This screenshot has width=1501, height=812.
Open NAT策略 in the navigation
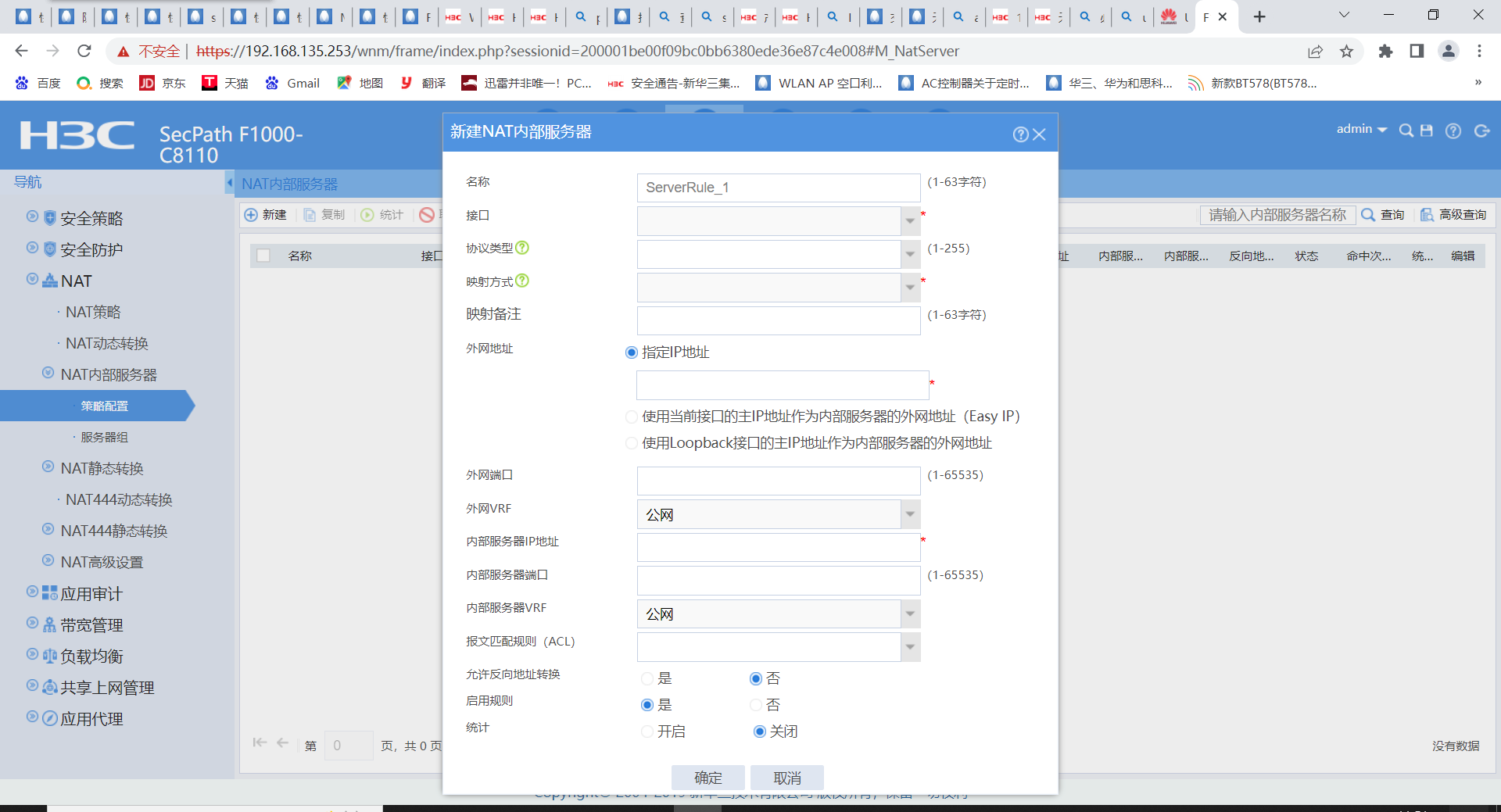93,312
